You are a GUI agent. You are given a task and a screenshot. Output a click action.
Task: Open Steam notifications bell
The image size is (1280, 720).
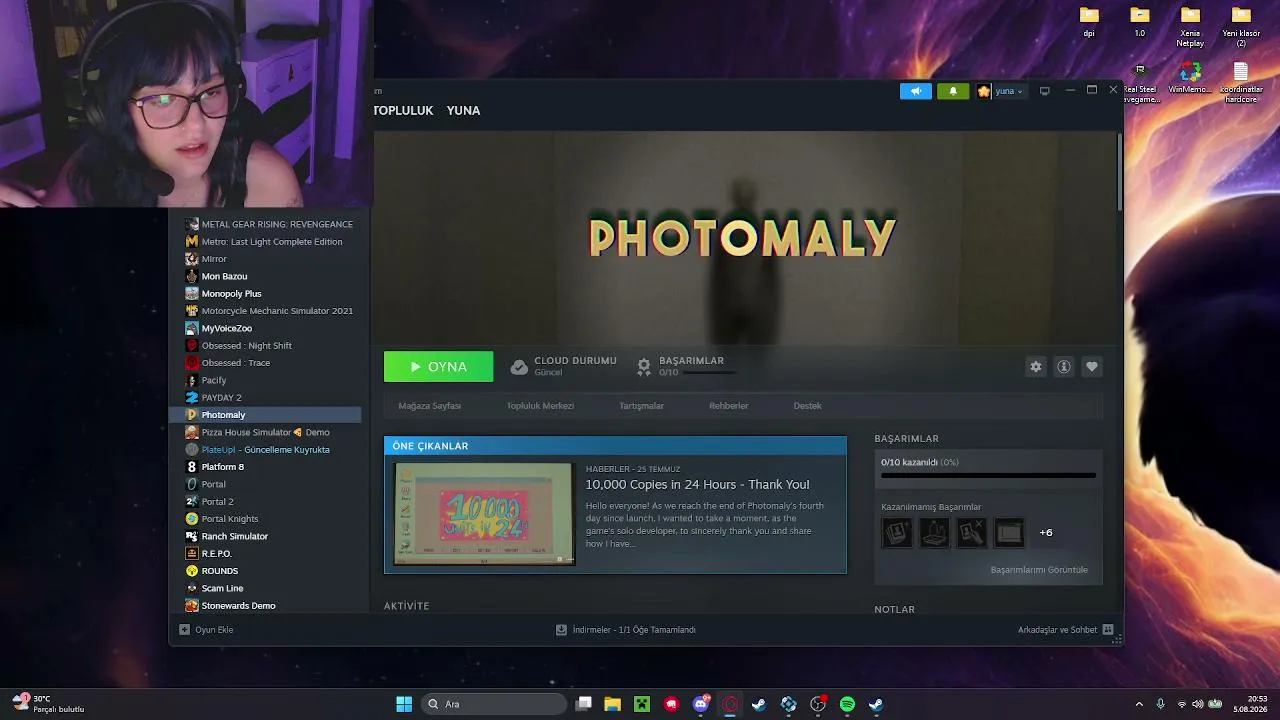coord(953,91)
